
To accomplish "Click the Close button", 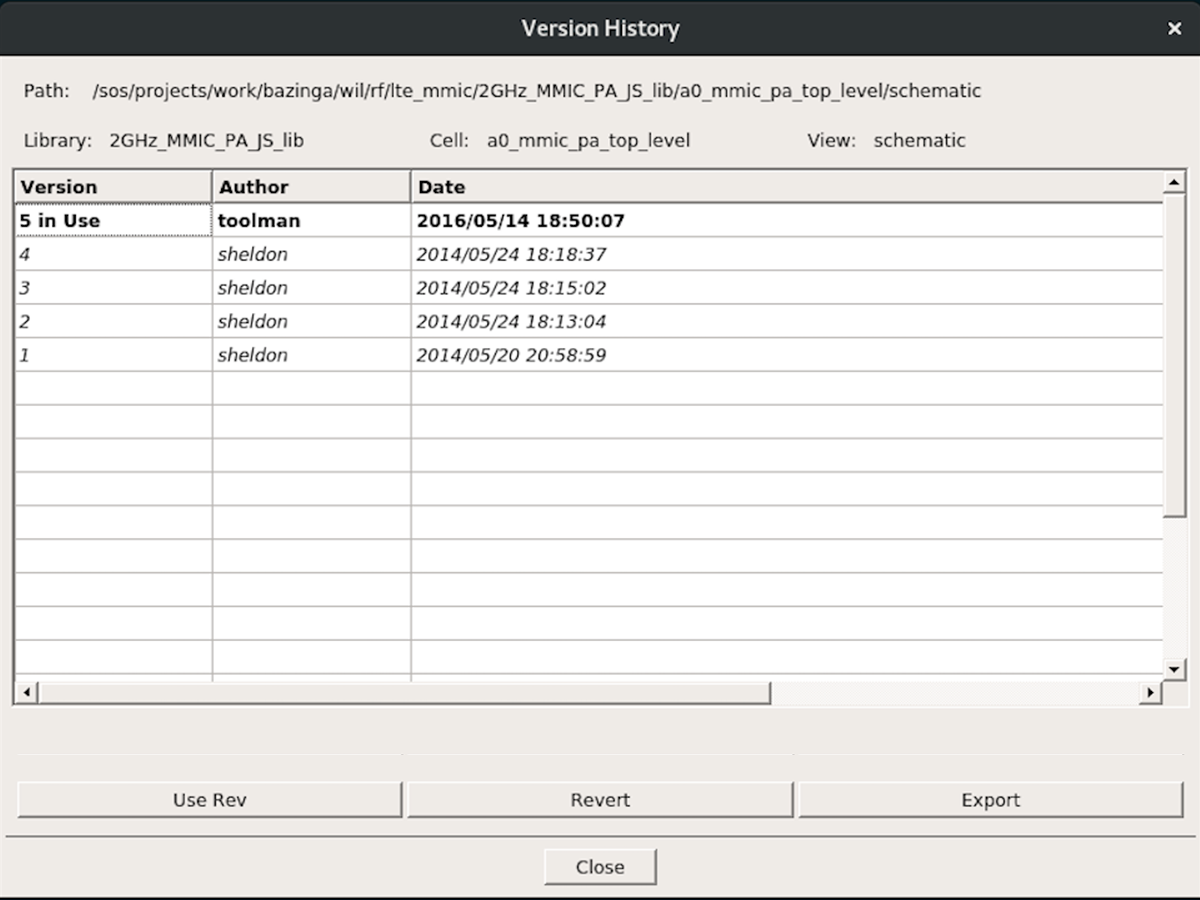I will [600, 866].
